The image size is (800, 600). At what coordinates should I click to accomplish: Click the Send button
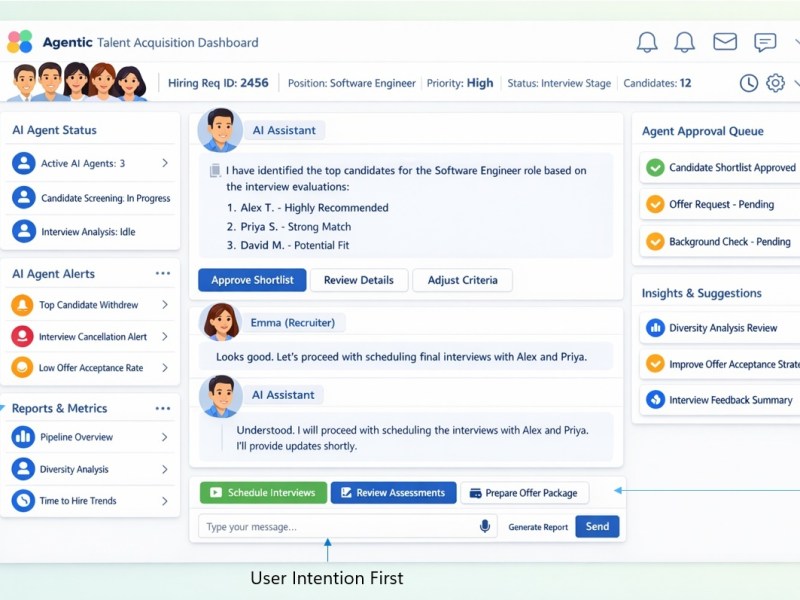click(597, 527)
